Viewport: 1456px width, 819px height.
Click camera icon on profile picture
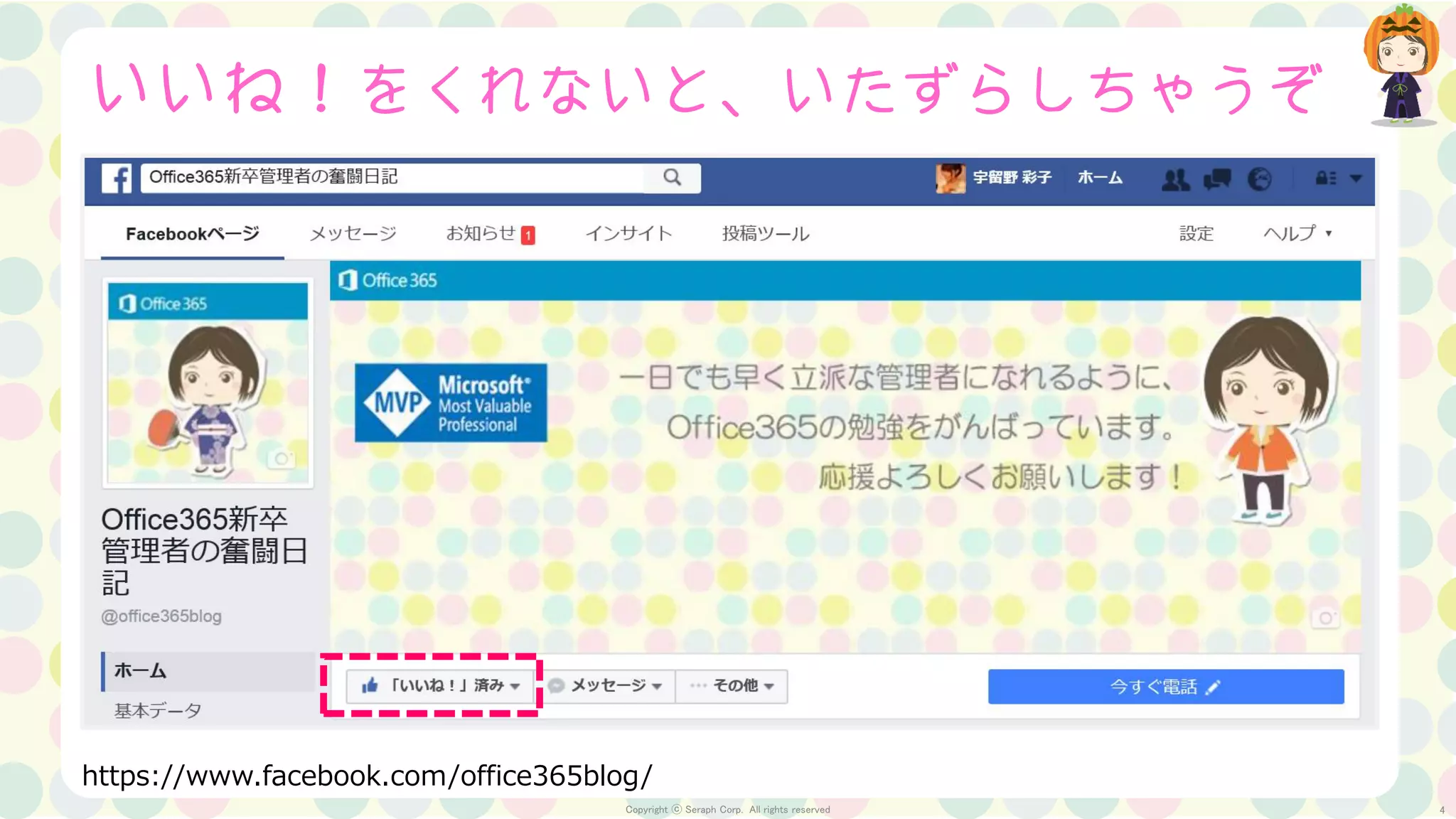pos(281,459)
